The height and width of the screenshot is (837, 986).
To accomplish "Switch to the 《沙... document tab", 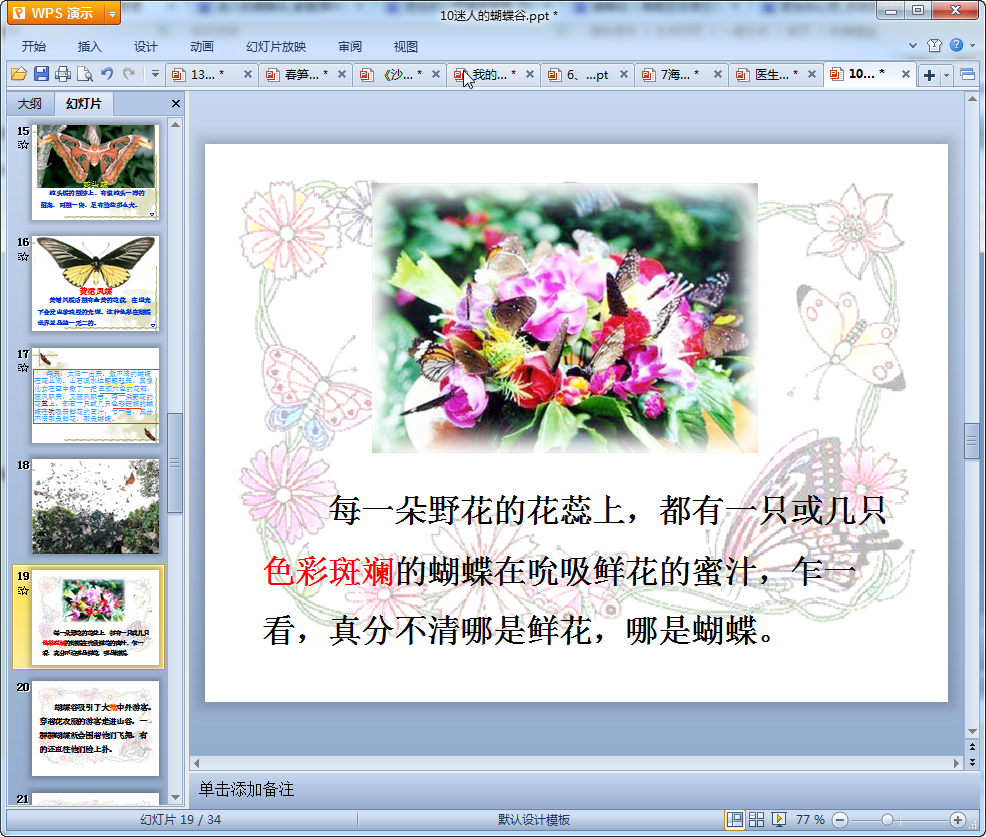I will coord(399,75).
